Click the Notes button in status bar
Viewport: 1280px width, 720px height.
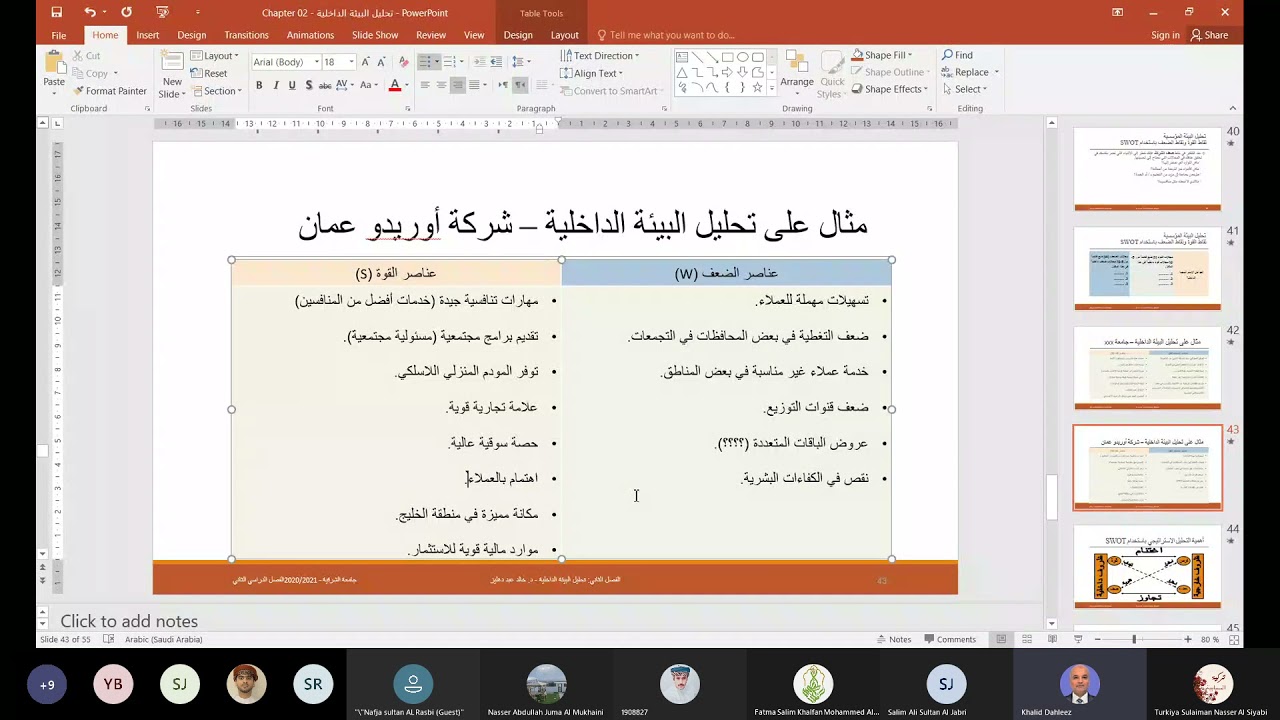click(x=894, y=639)
